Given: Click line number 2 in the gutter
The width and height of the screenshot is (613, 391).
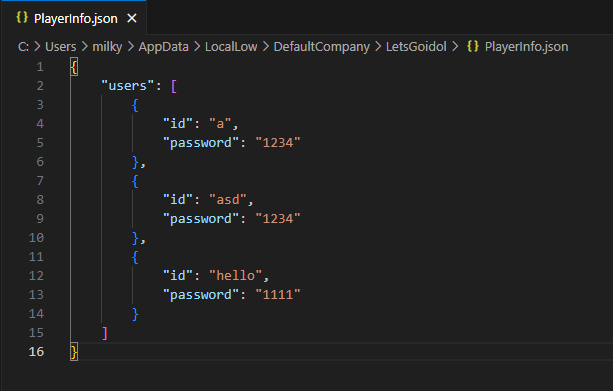Looking at the screenshot, I should (x=40, y=86).
